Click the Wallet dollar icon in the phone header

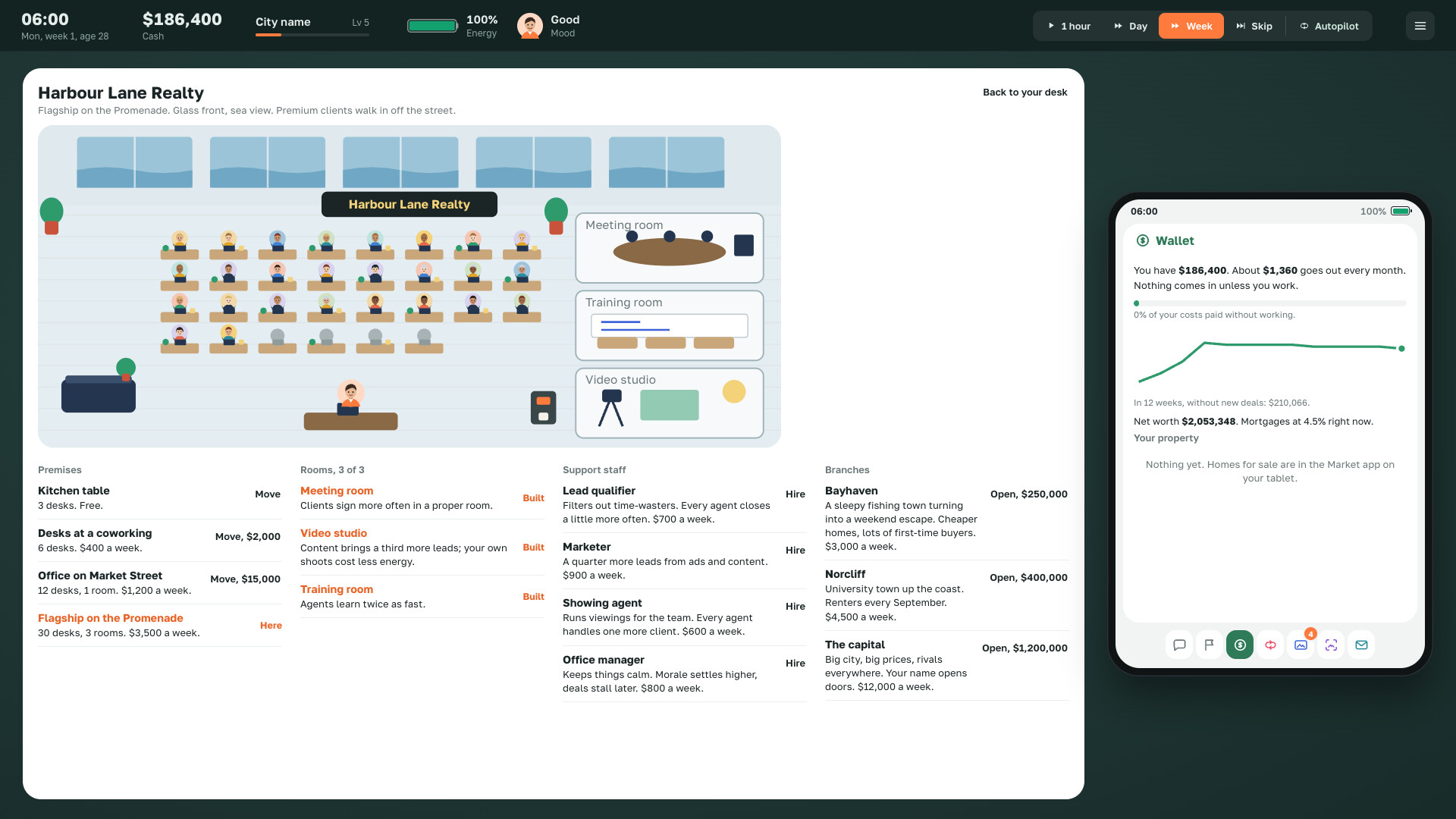1142,240
